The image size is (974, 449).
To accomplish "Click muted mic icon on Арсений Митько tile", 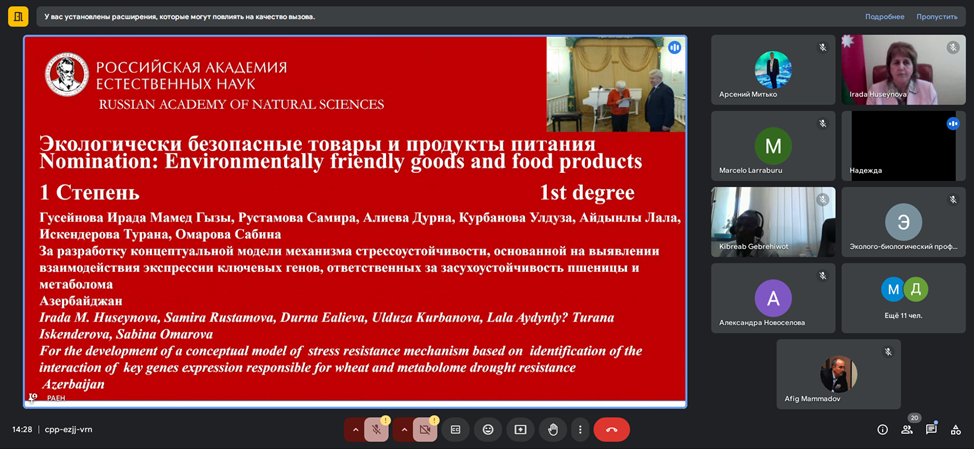I will 822,47.
